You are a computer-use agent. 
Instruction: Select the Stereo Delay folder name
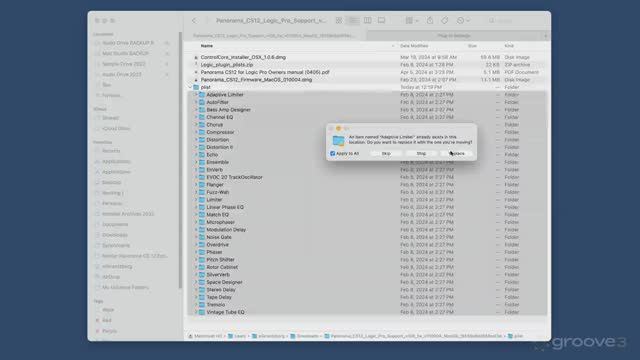point(221,290)
